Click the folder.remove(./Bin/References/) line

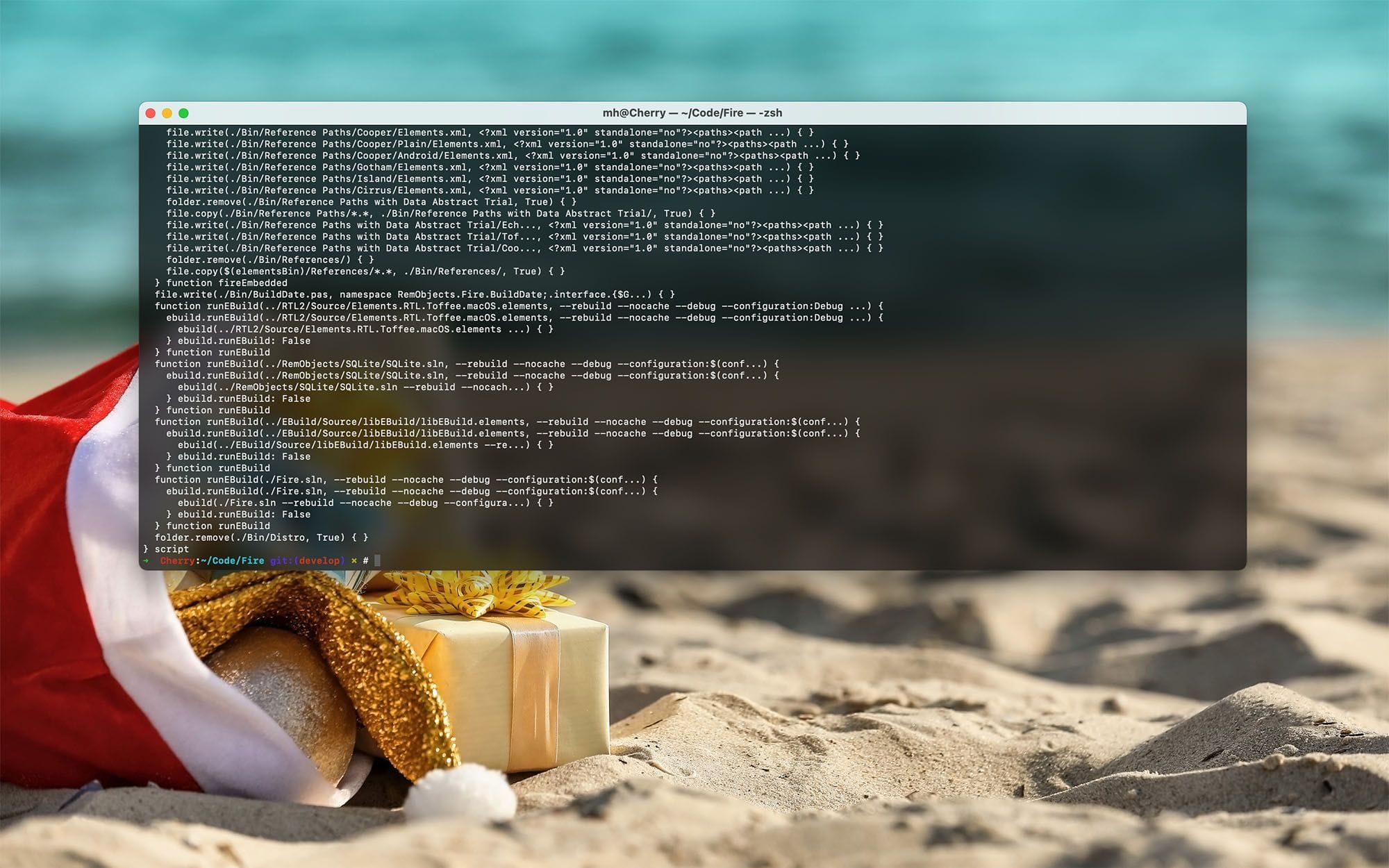tap(270, 260)
